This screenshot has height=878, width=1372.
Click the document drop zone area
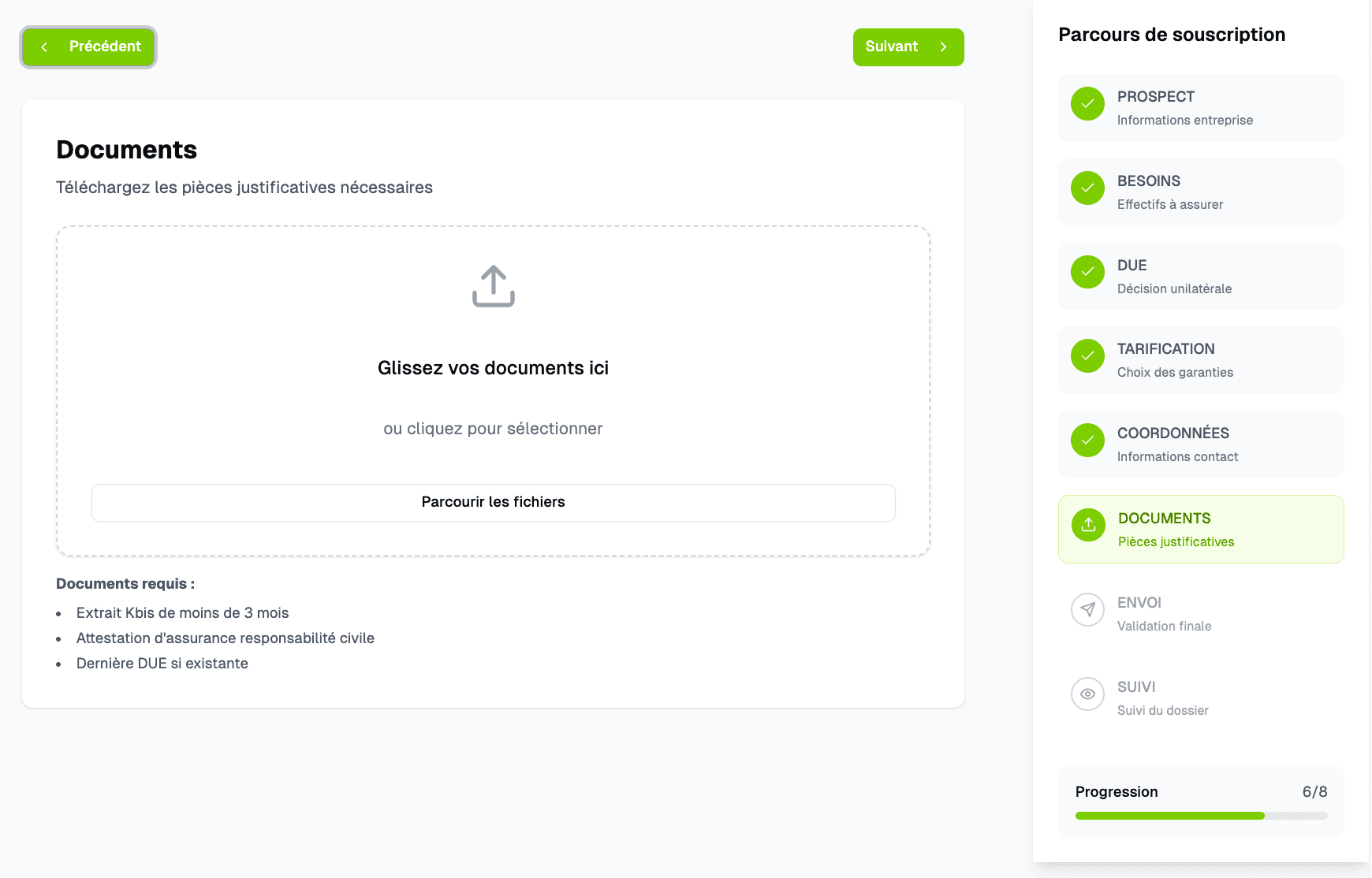click(x=493, y=390)
